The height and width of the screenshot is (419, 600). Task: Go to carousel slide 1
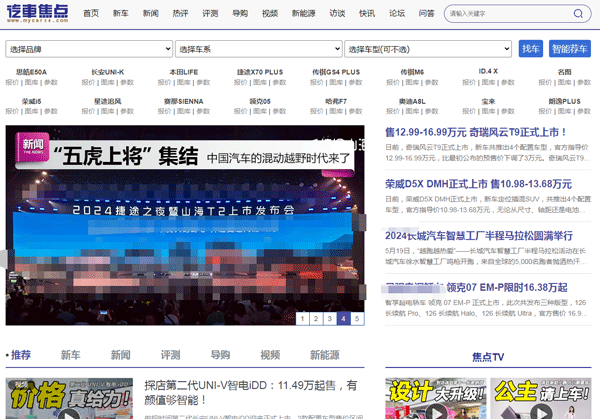click(x=302, y=318)
